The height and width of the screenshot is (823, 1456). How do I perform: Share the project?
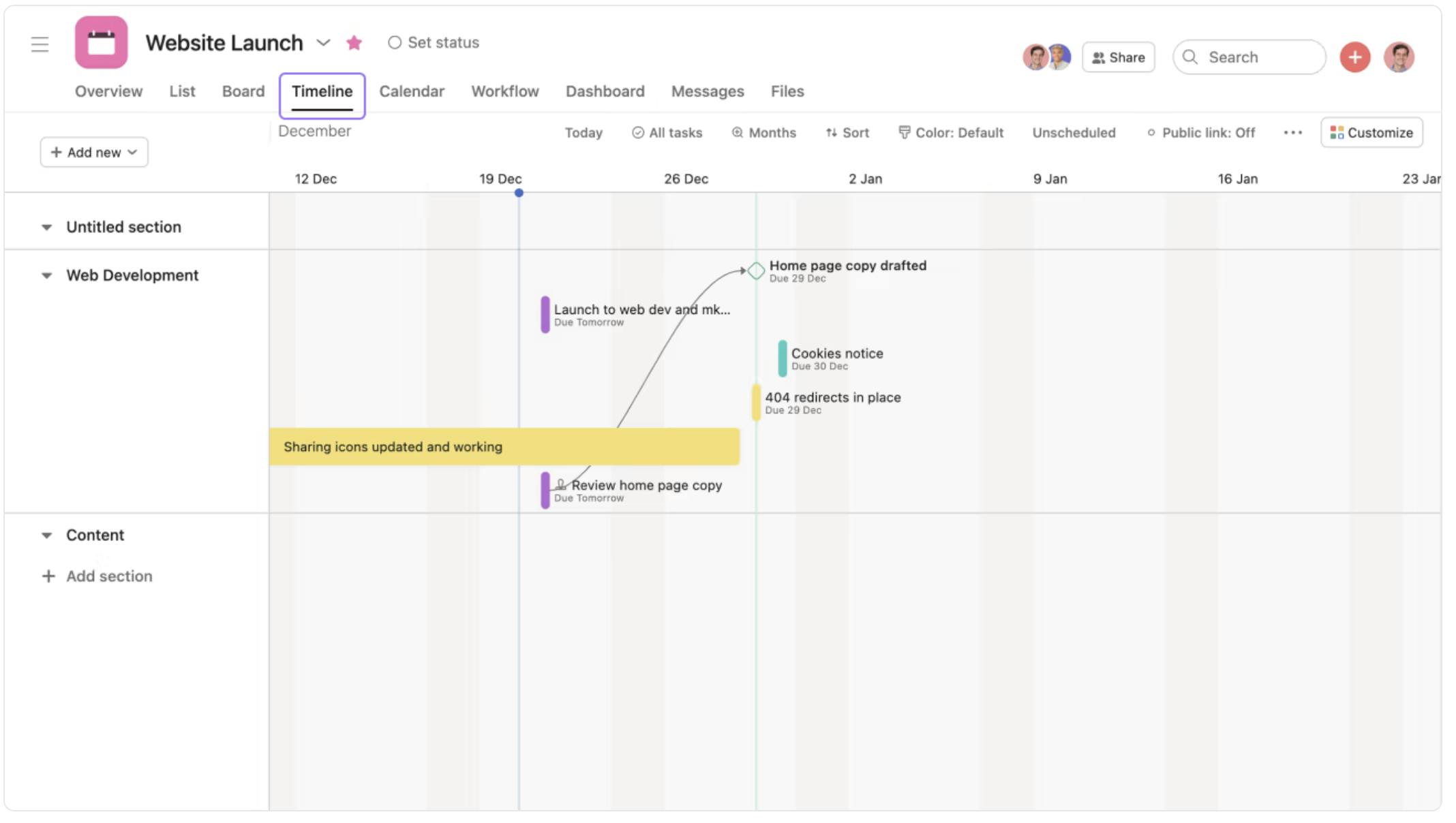(x=1118, y=57)
